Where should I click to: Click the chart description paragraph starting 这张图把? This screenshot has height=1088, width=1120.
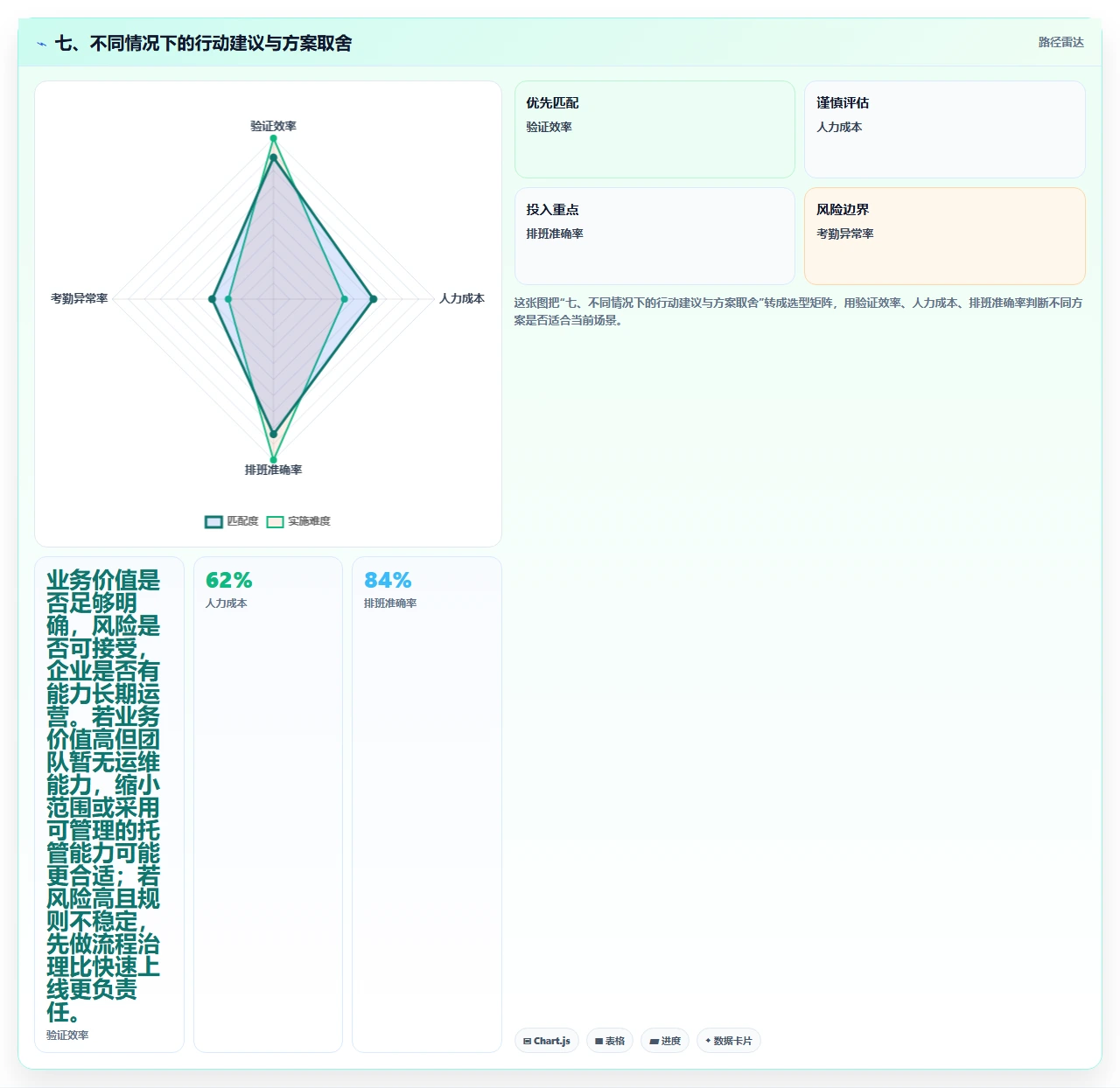tap(798, 311)
